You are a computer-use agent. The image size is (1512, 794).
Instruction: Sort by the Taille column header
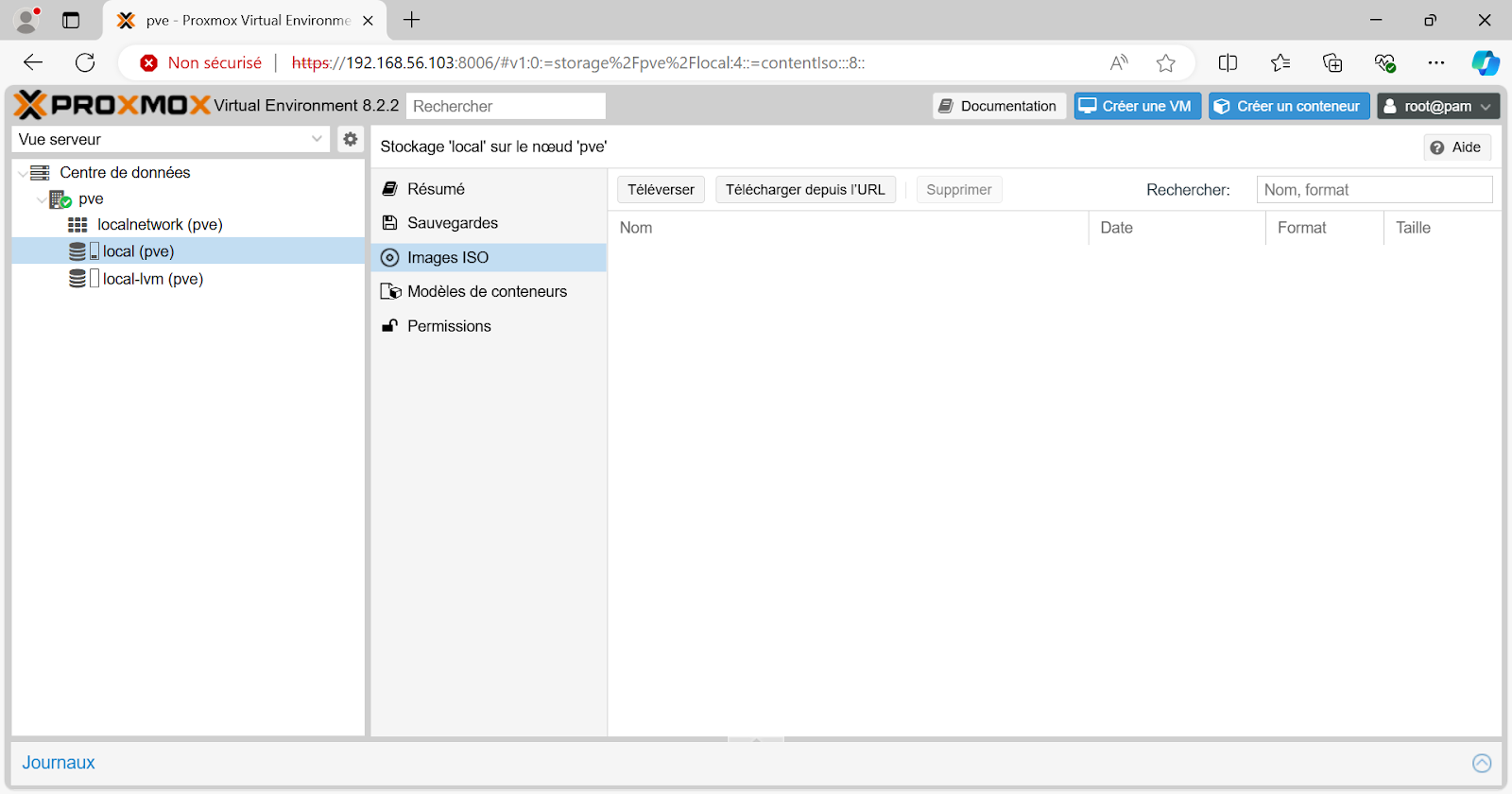click(1442, 228)
